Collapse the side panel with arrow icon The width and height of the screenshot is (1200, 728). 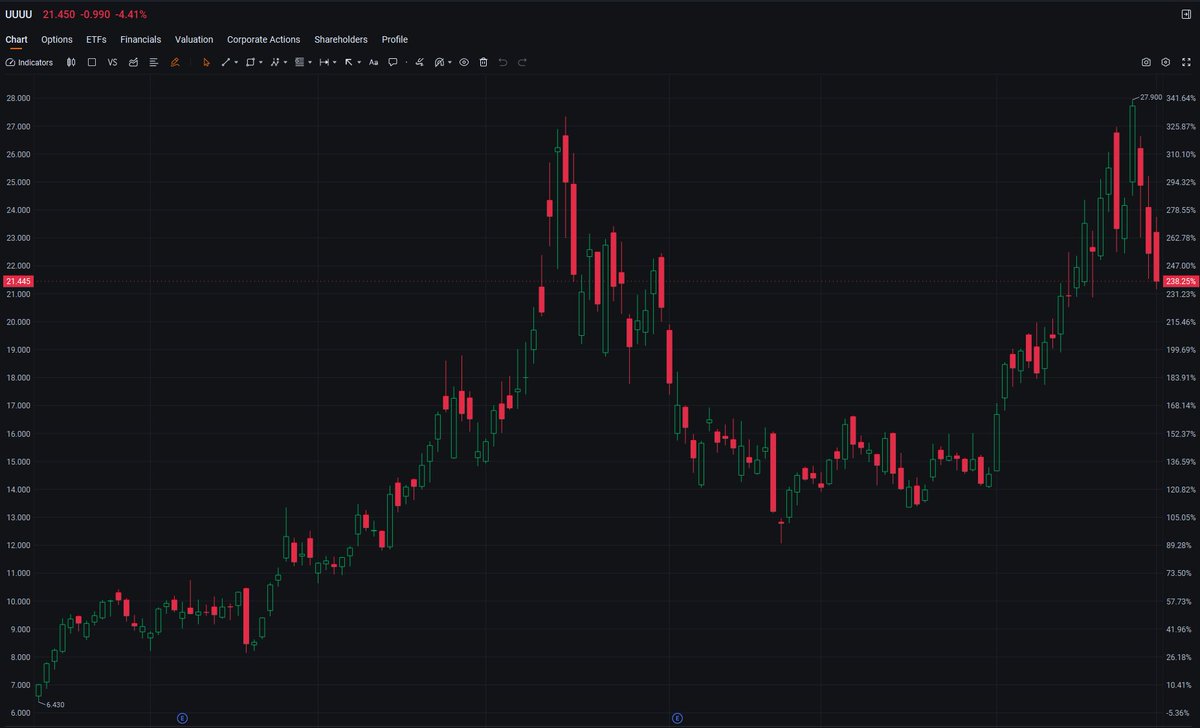coord(1186,14)
